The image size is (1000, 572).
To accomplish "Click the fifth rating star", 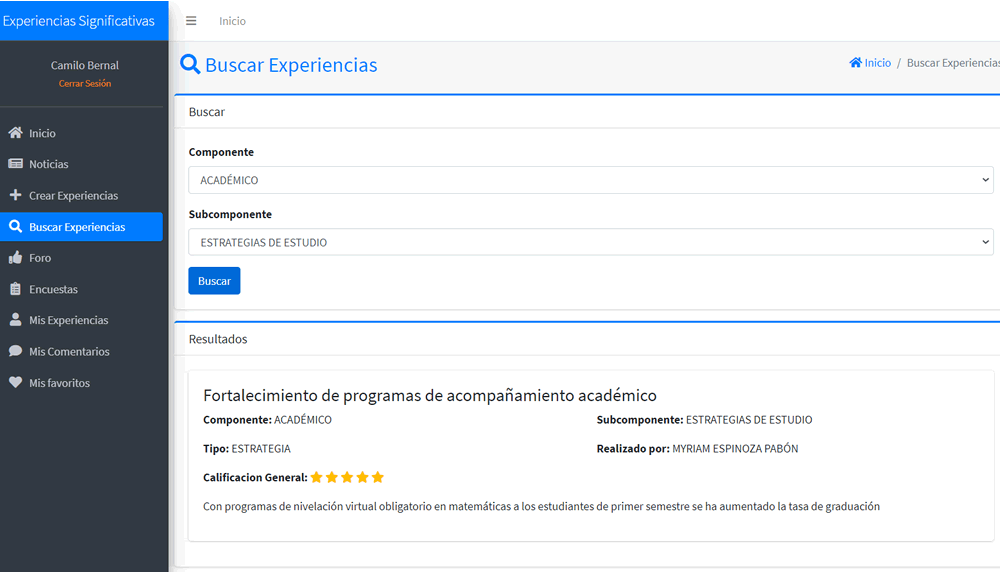I will point(378,478).
